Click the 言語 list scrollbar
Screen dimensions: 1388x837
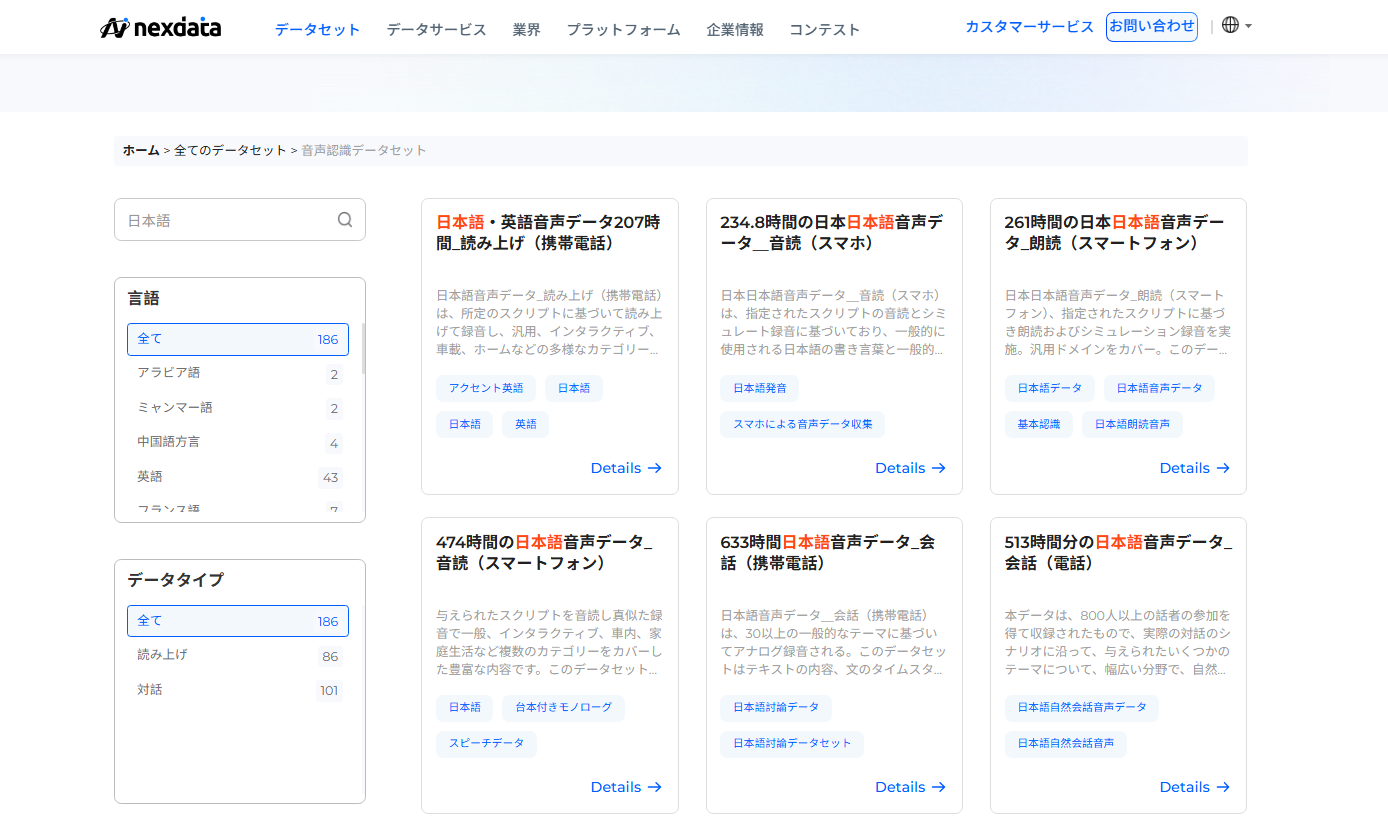coord(362,348)
